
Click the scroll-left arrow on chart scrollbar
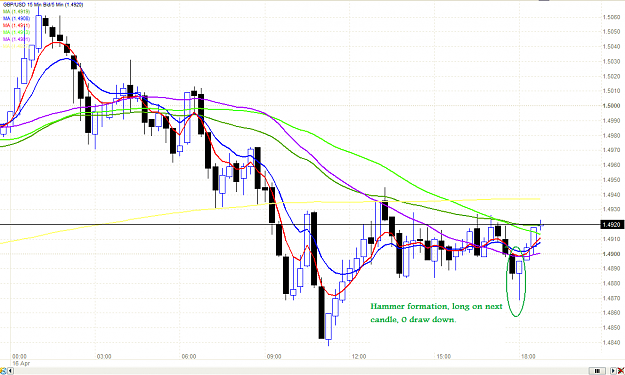point(10,371)
